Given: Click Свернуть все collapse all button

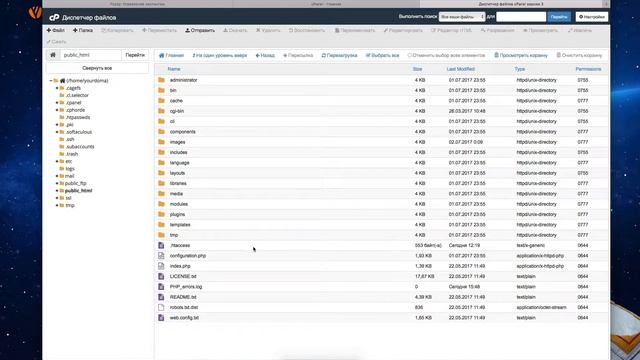Looking at the screenshot, I should pos(97,68).
